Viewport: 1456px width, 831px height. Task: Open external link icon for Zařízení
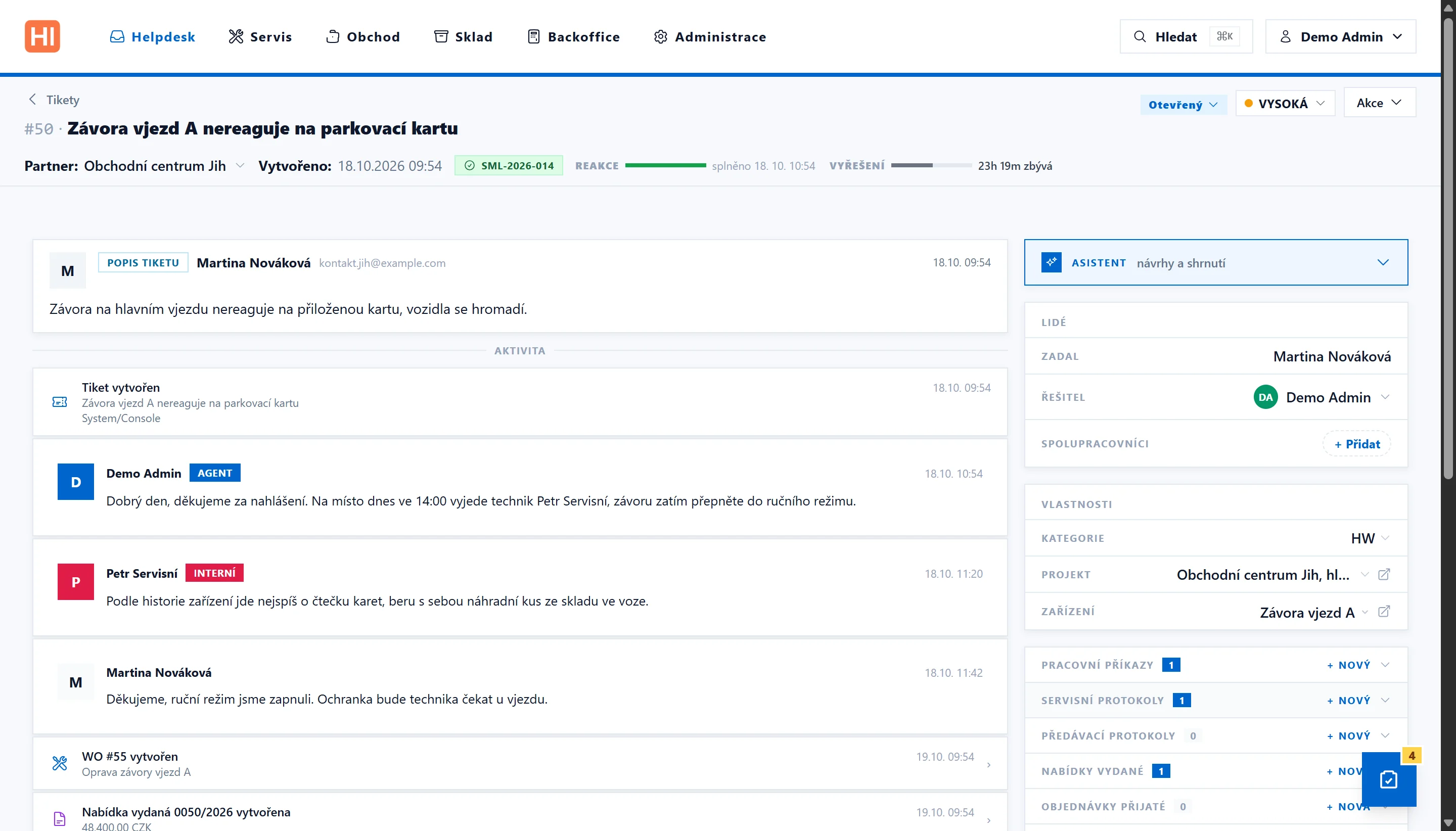click(x=1384, y=612)
